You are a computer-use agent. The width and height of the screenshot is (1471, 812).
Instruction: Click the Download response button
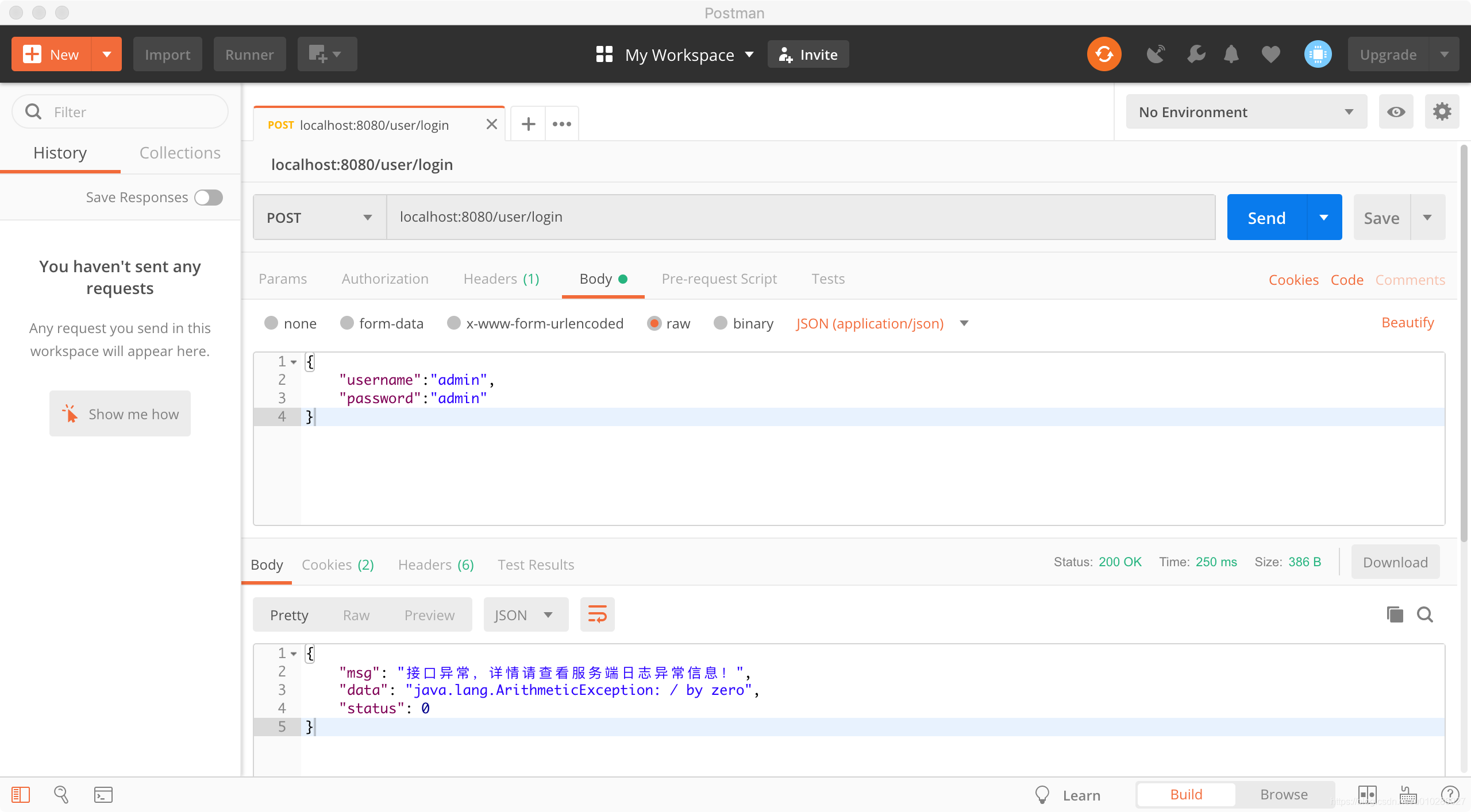[1395, 562]
